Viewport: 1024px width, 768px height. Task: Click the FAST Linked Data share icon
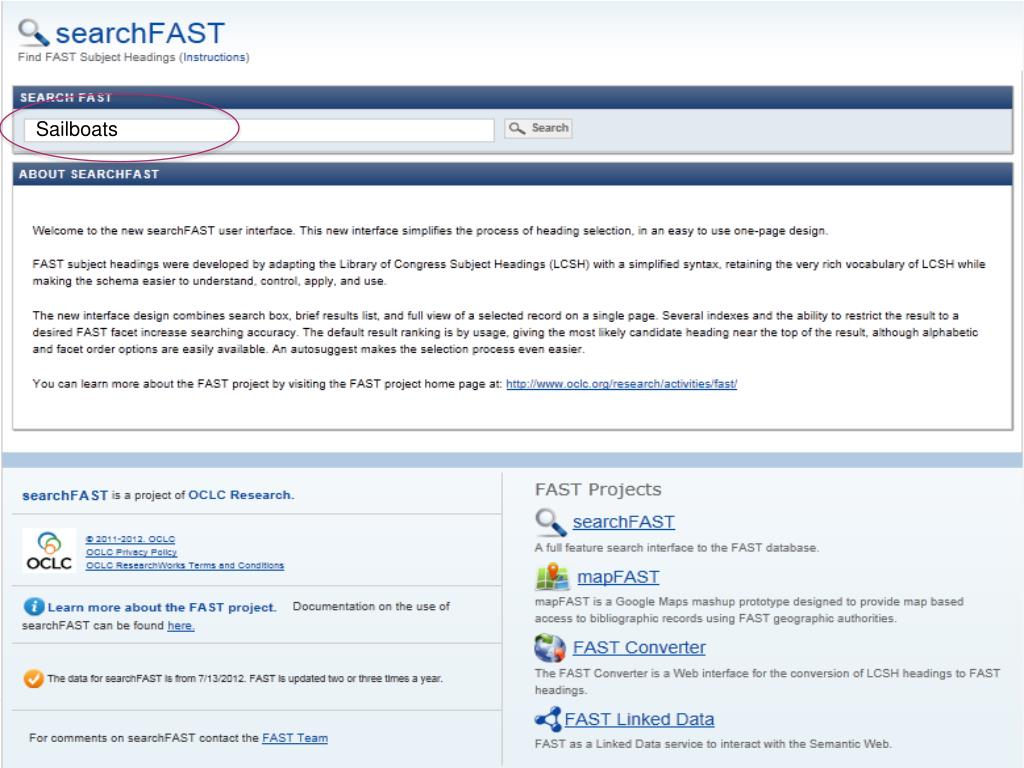click(x=548, y=719)
